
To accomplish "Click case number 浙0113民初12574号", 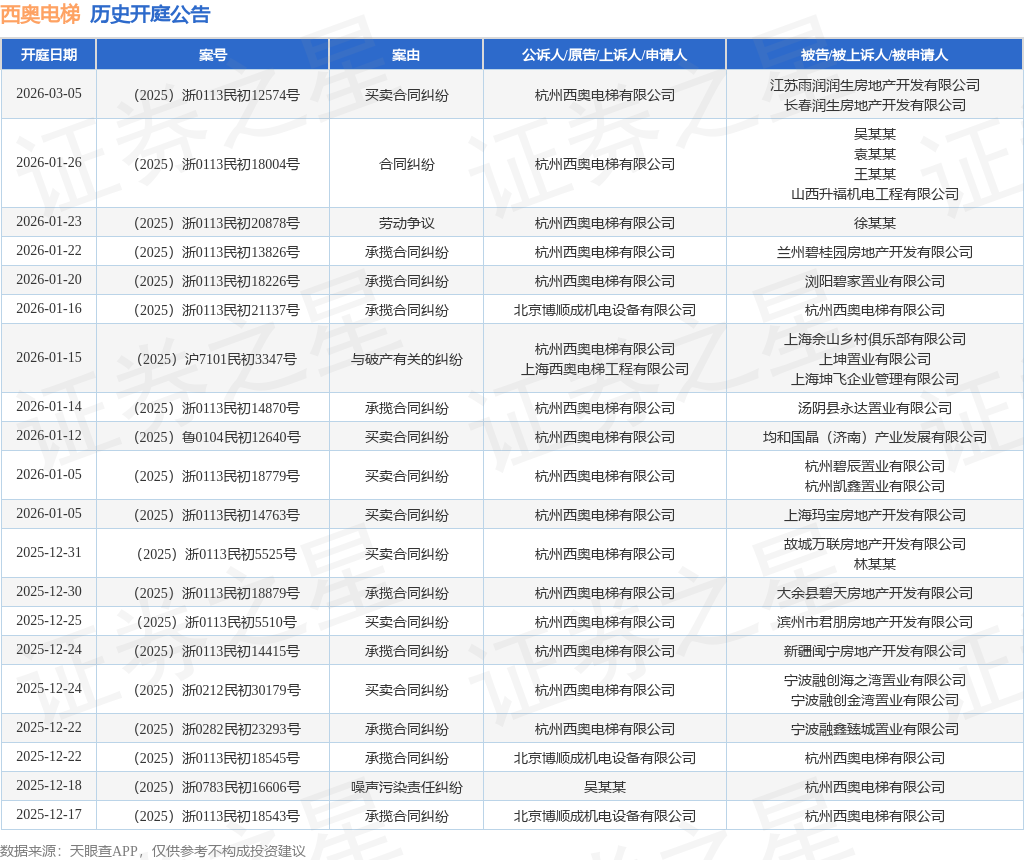I will coord(216,95).
